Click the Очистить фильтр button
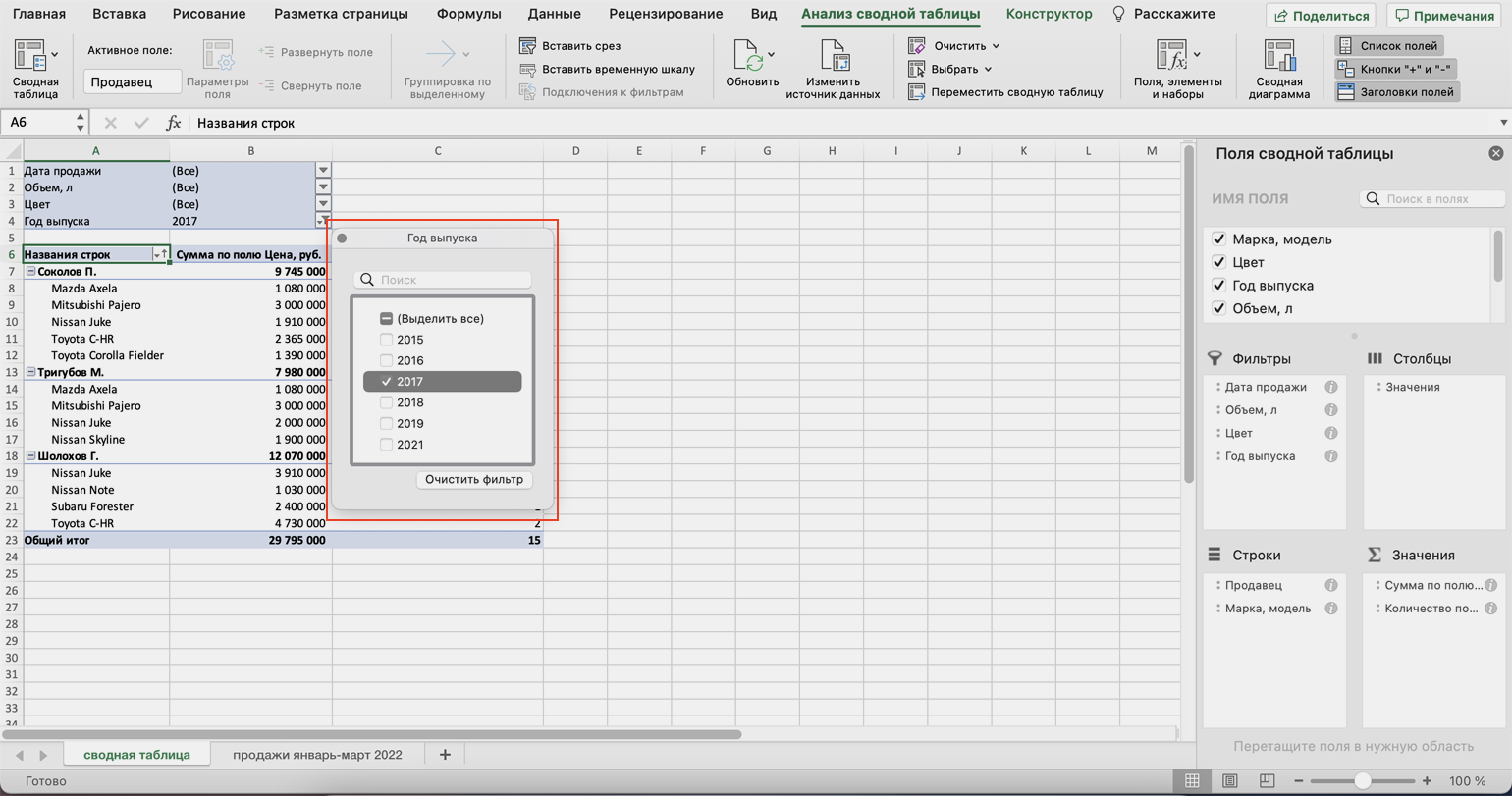 [474, 480]
